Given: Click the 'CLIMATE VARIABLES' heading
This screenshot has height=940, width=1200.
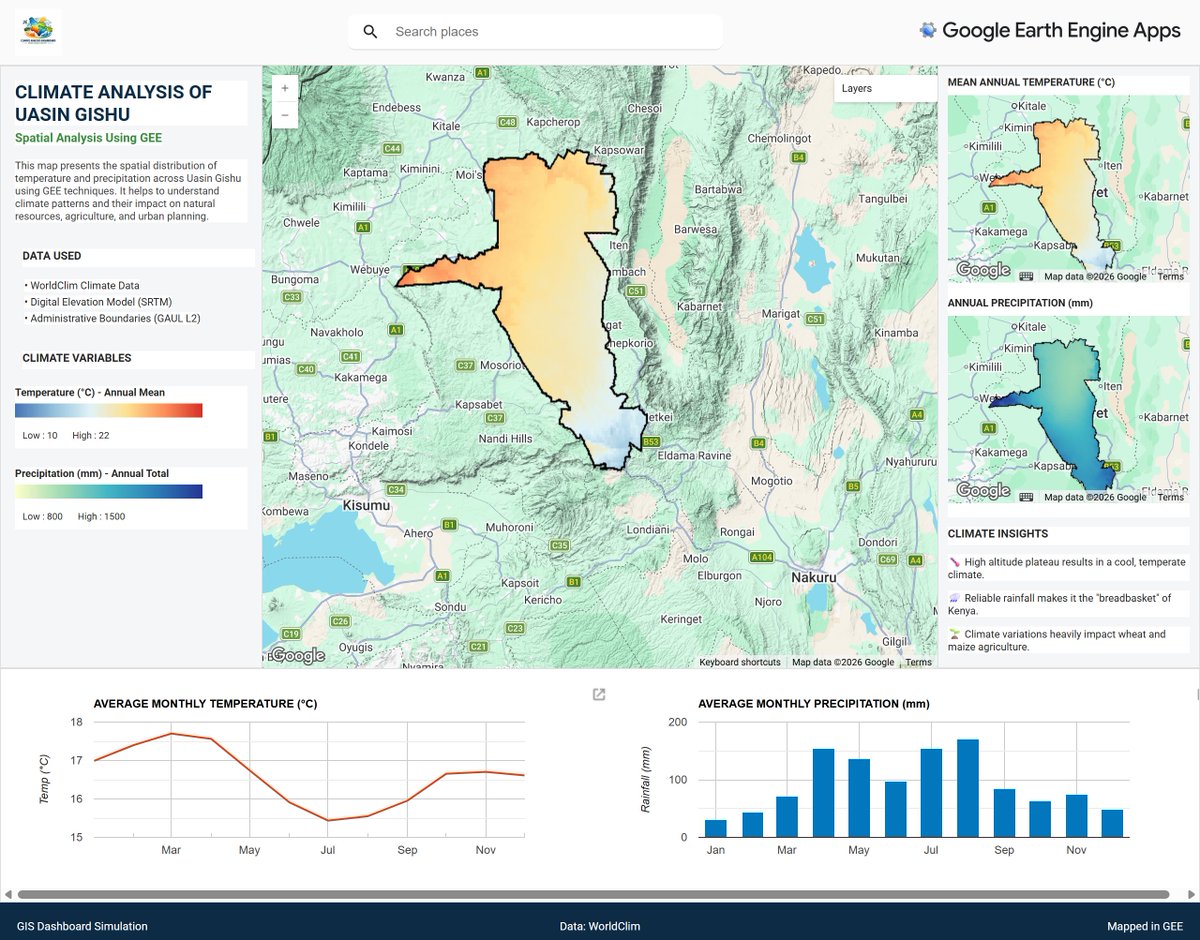Looking at the screenshot, I should (x=77, y=358).
